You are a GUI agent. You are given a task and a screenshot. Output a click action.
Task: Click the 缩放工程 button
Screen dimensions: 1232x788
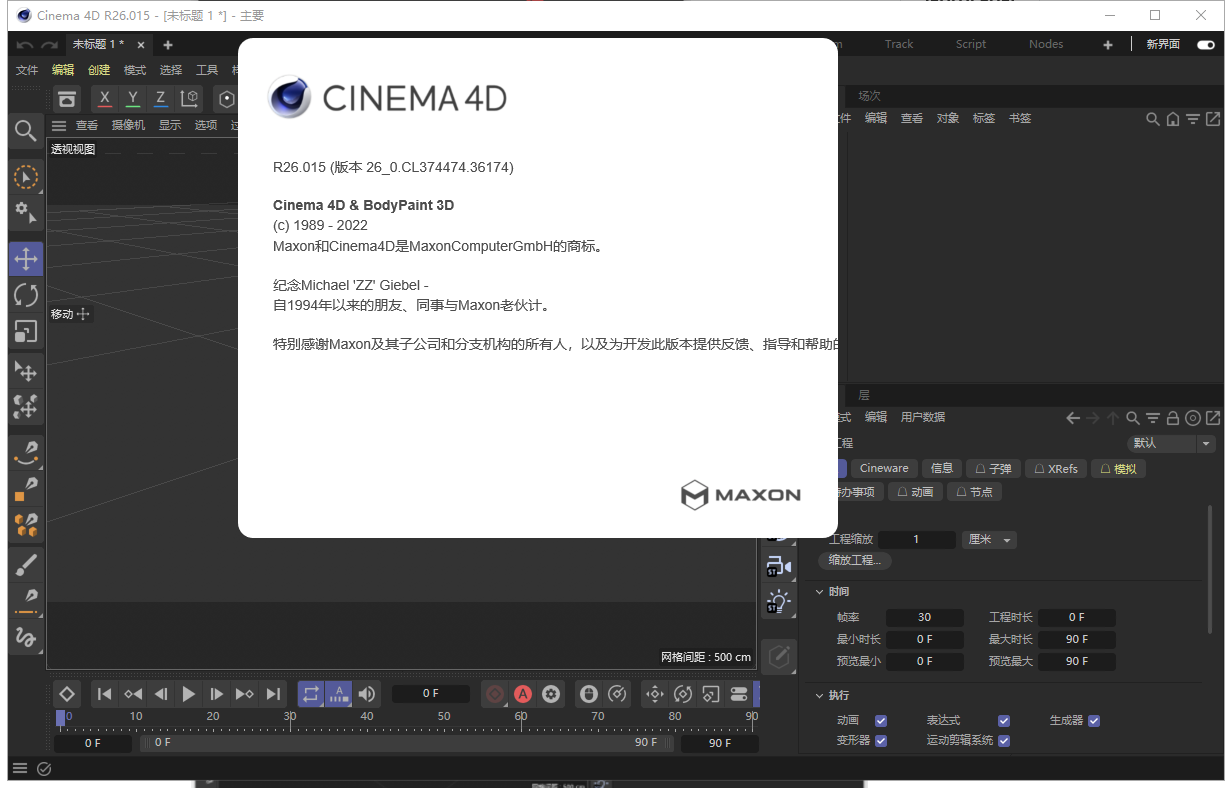[854, 561]
